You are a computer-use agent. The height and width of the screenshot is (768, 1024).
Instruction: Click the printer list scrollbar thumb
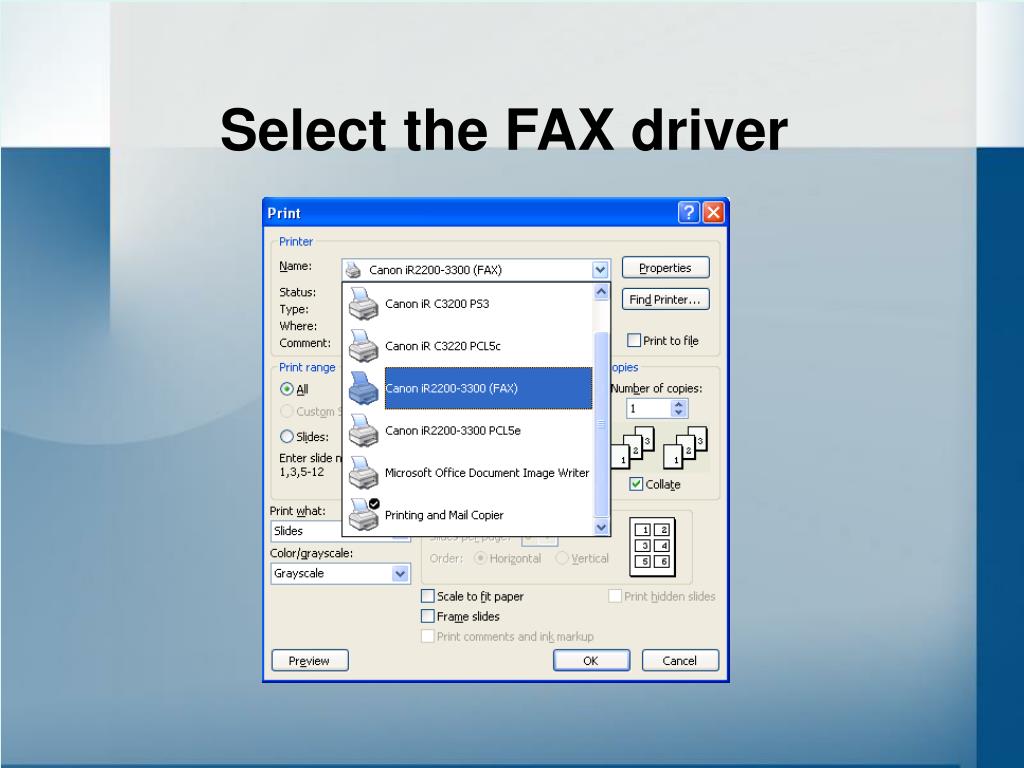[x=601, y=424]
